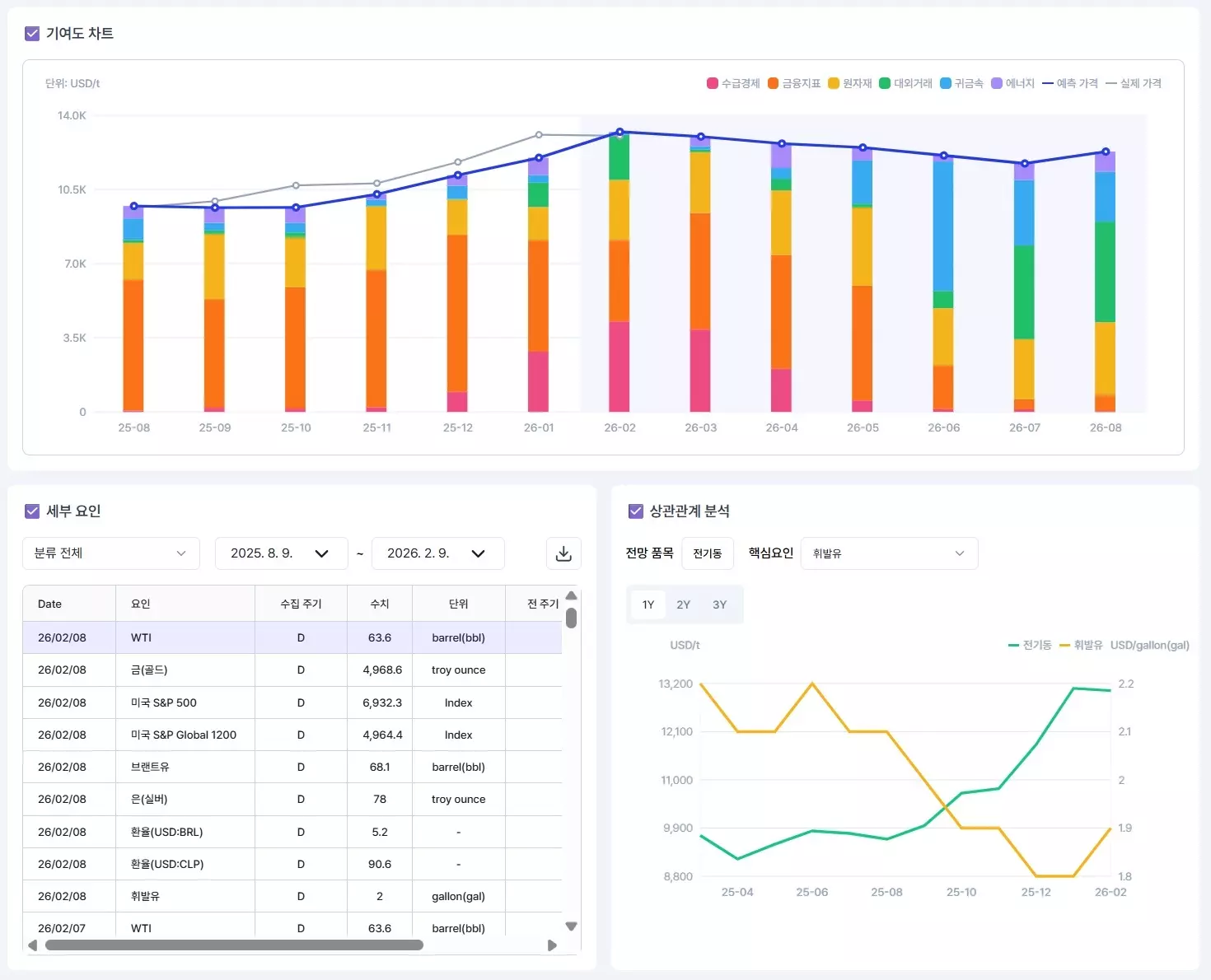Image resolution: width=1211 pixels, height=980 pixels.
Task: Click the orange 금융지표 legend marker
Action: [772, 83]
